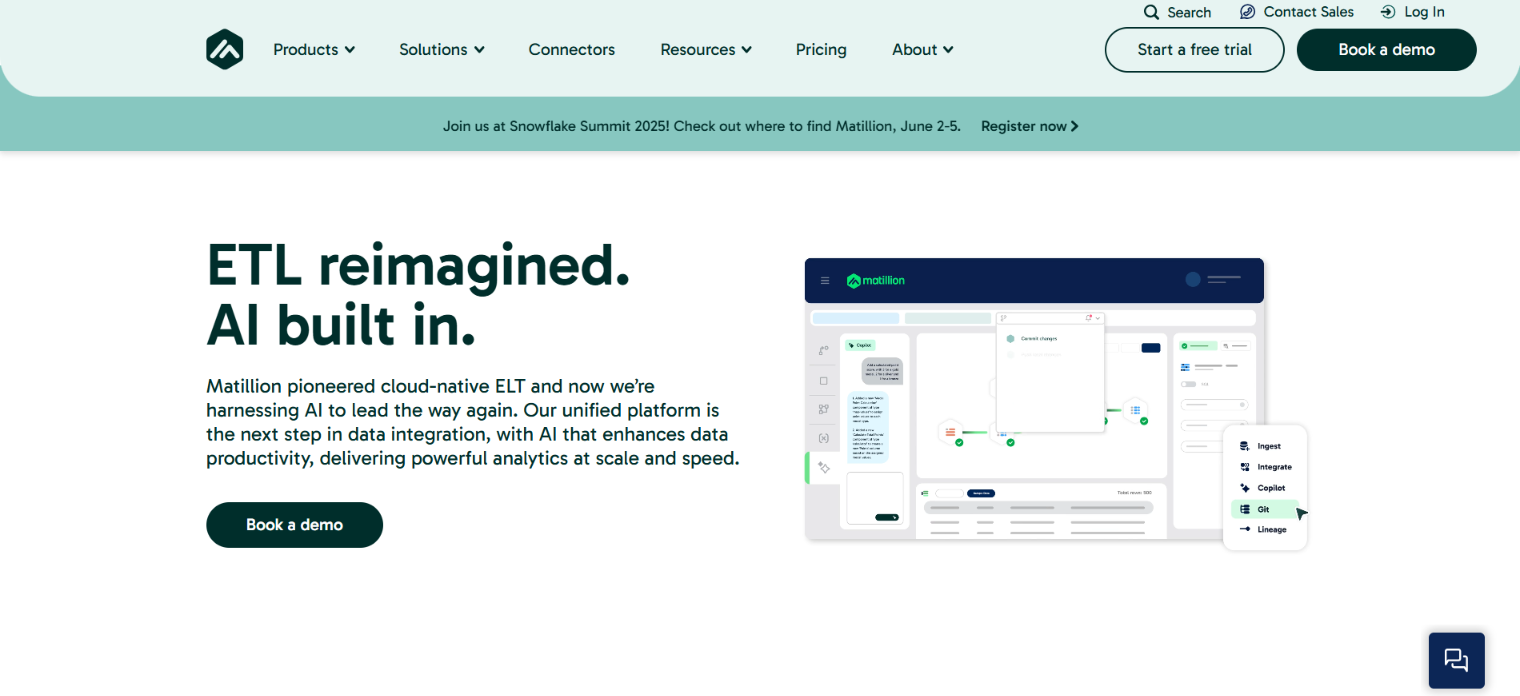Click the Copilot sparkle icon in illustration menu
The height and width of the screenshot is (696, 1520).
(x=1245, y=488)
